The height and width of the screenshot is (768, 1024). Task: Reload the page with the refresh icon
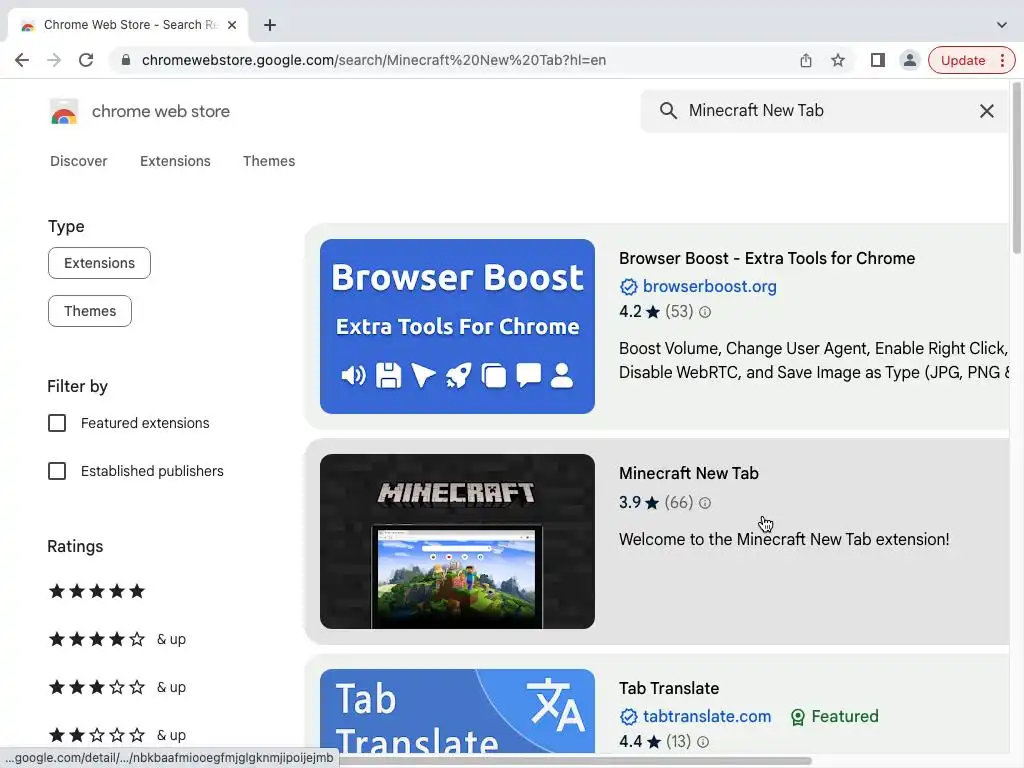[x=86, y=60]
